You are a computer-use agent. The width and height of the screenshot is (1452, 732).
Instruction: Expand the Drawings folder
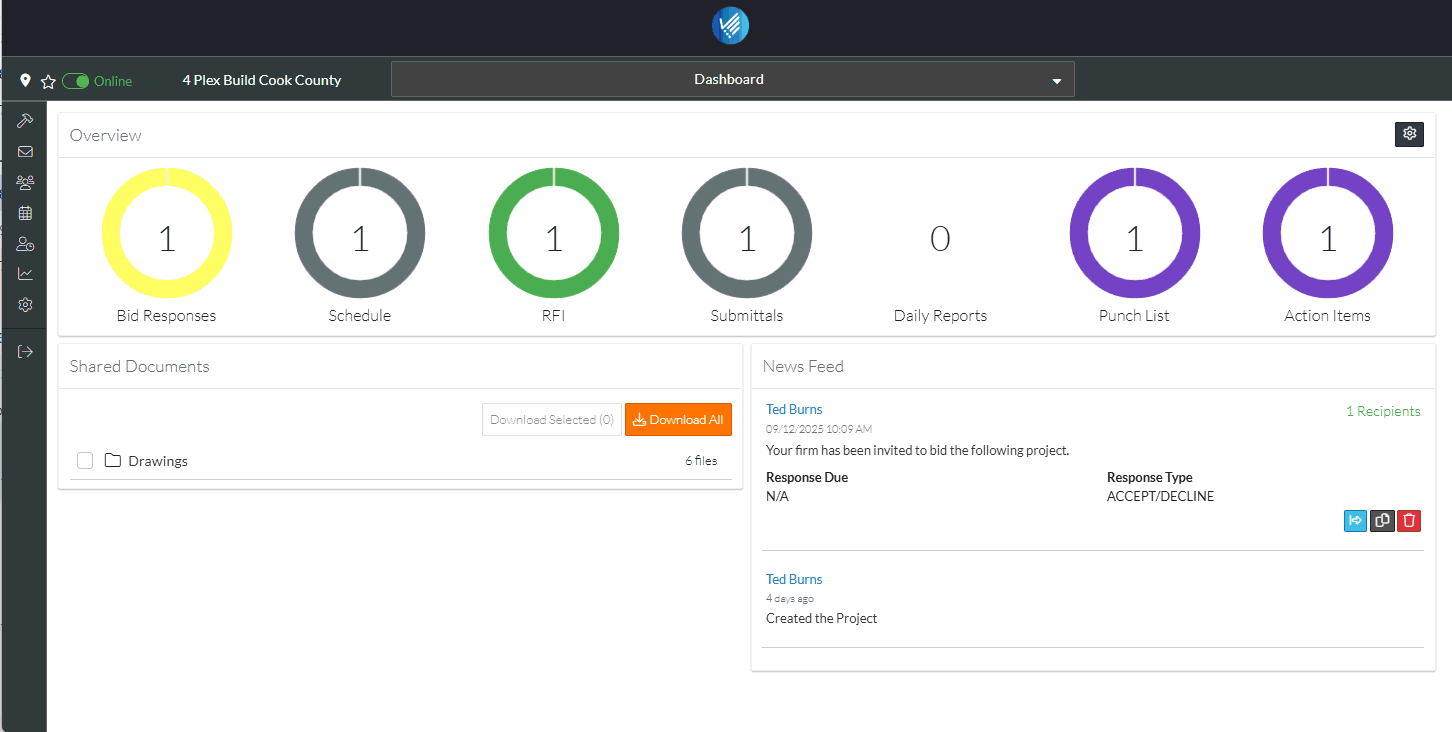pos(157,461)
